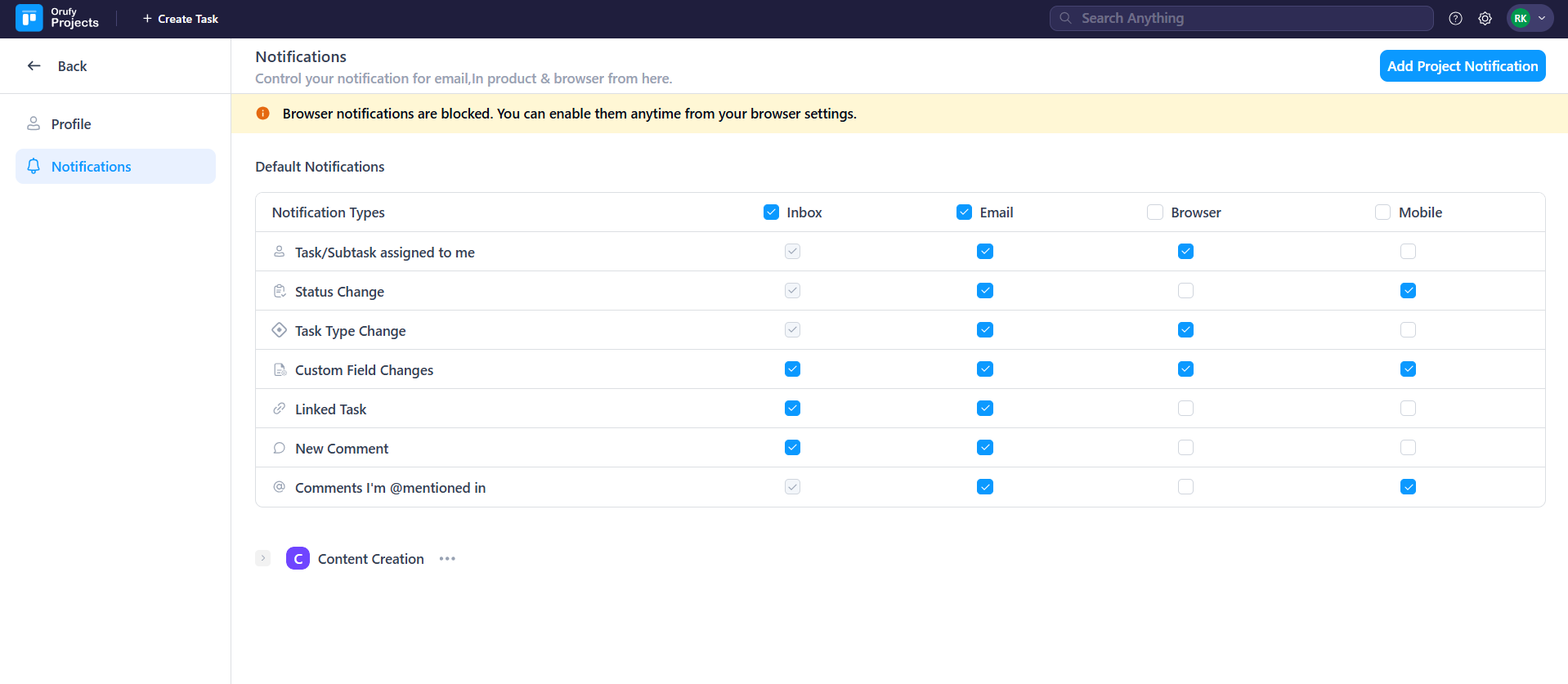Open Content Creation three-dot options menu

[x=447, y=559]
